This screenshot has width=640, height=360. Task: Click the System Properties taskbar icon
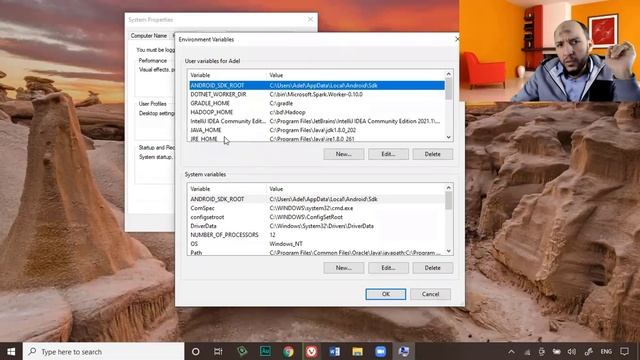click(x=404, y=351)
